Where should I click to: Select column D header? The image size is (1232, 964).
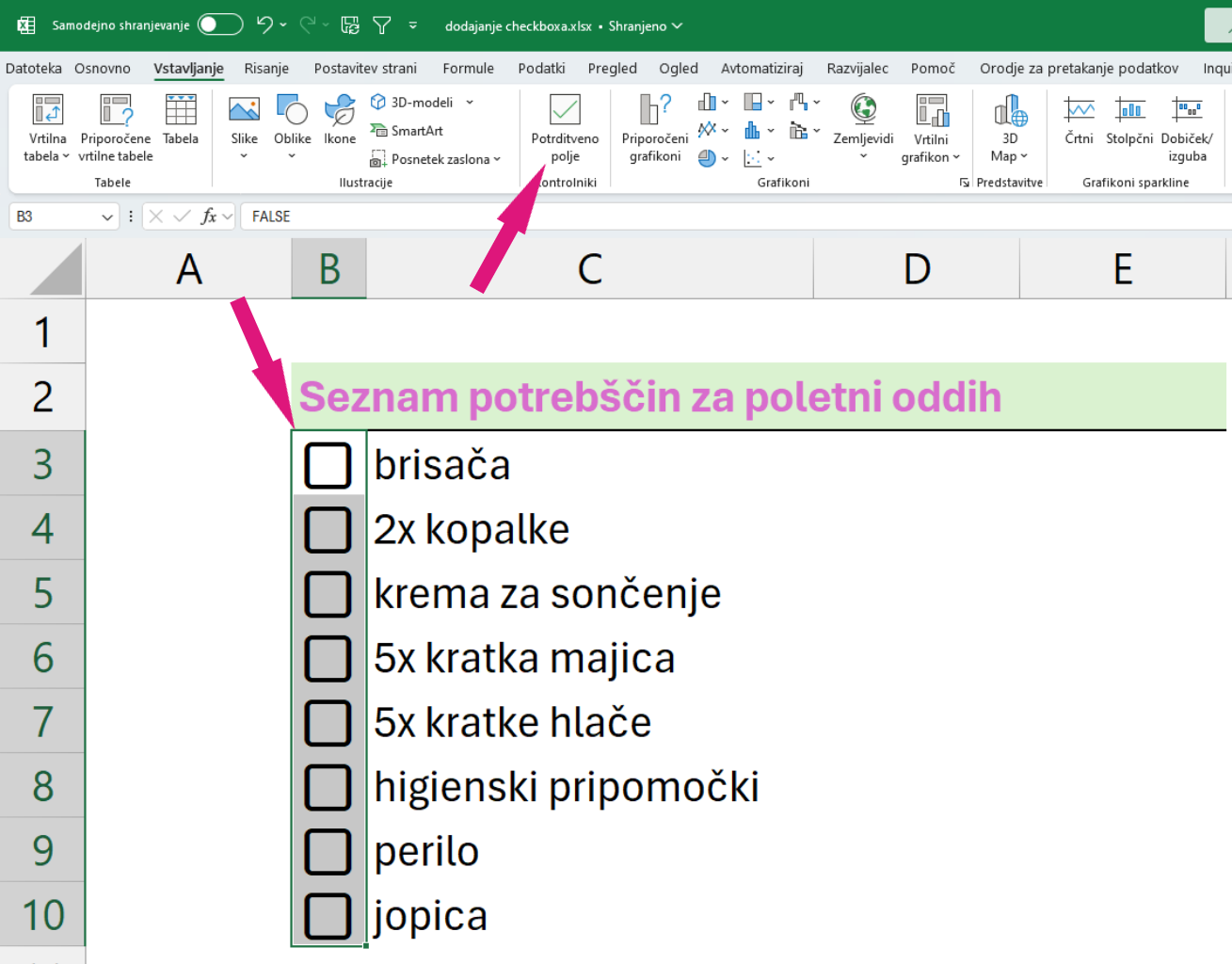point(917,269)
